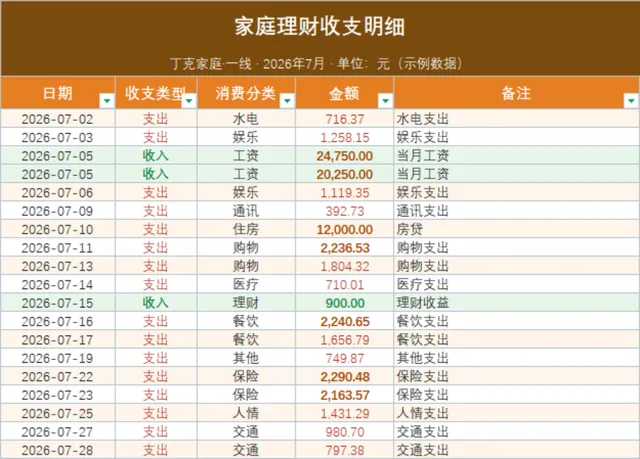640x459 pixels.
Task: Select the 医疗支出 remark cell
Action: [x=516, y=284]
